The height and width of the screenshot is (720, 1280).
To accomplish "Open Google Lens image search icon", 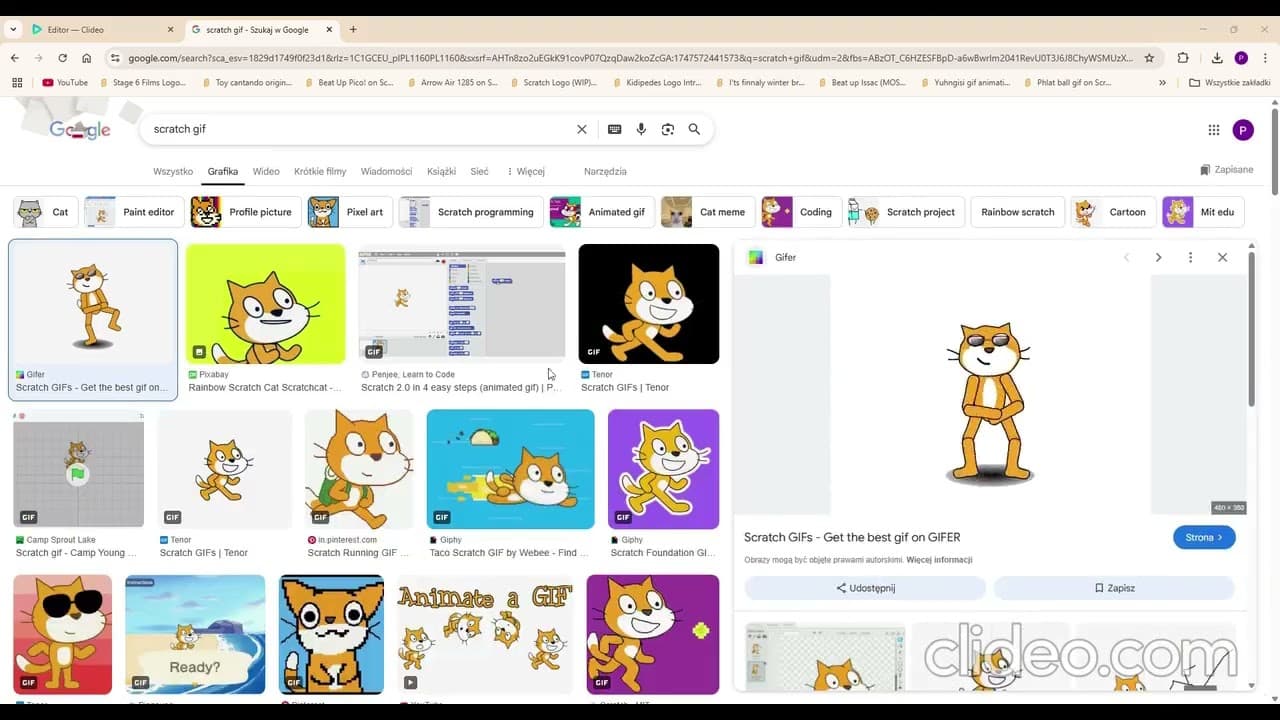I will pos(668,129).
